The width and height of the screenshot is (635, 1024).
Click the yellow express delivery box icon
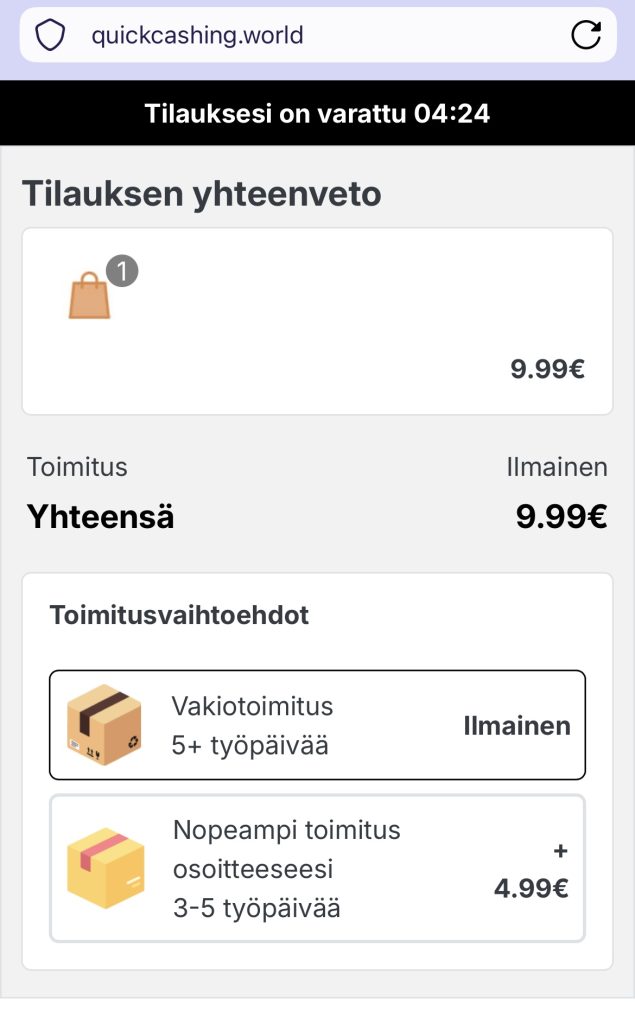click(x=106, y=868)
